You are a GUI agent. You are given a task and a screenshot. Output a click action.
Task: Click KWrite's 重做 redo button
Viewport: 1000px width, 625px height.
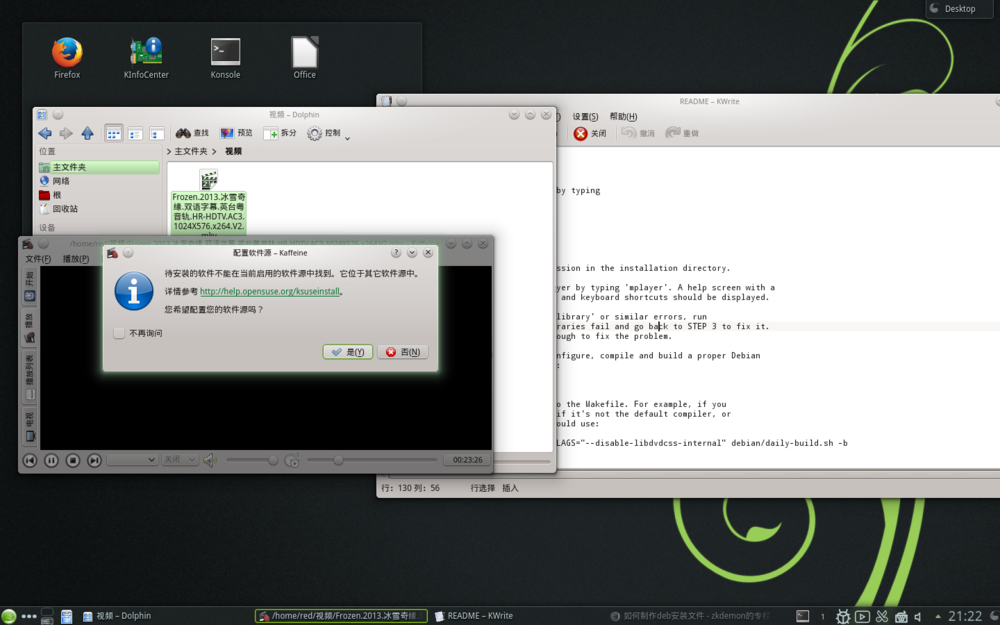click(682, 133)
